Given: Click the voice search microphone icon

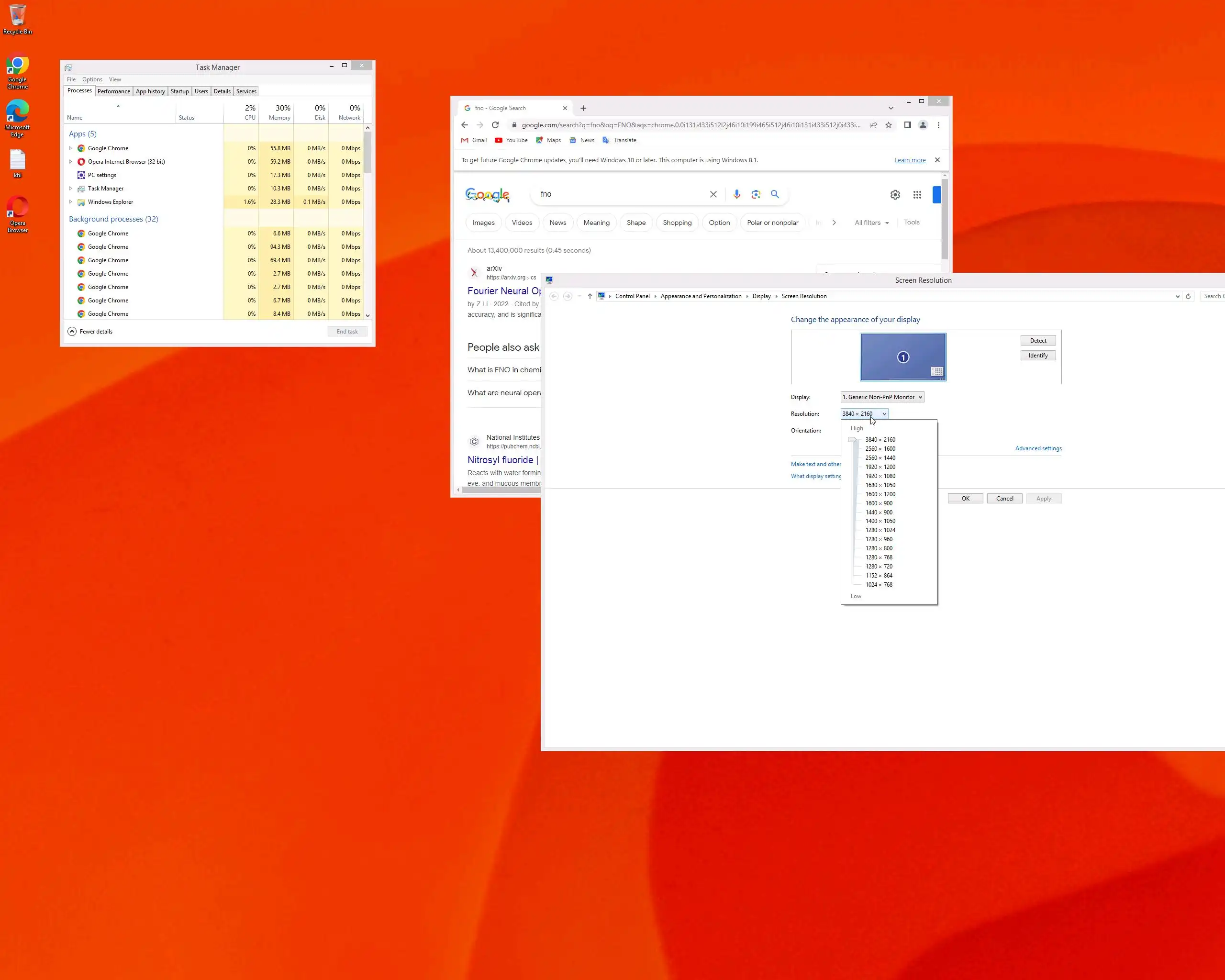Looking at the screenshot, I should pyautogui.click(x=736, y=194).
